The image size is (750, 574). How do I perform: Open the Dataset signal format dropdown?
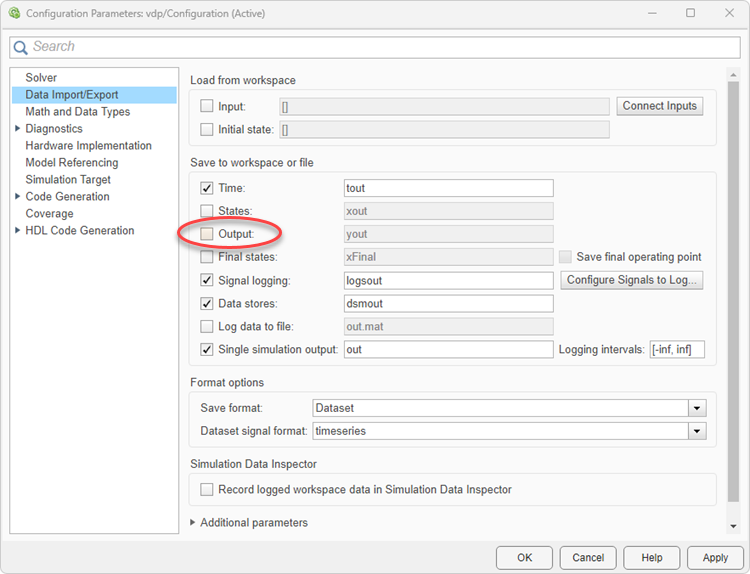697,431
